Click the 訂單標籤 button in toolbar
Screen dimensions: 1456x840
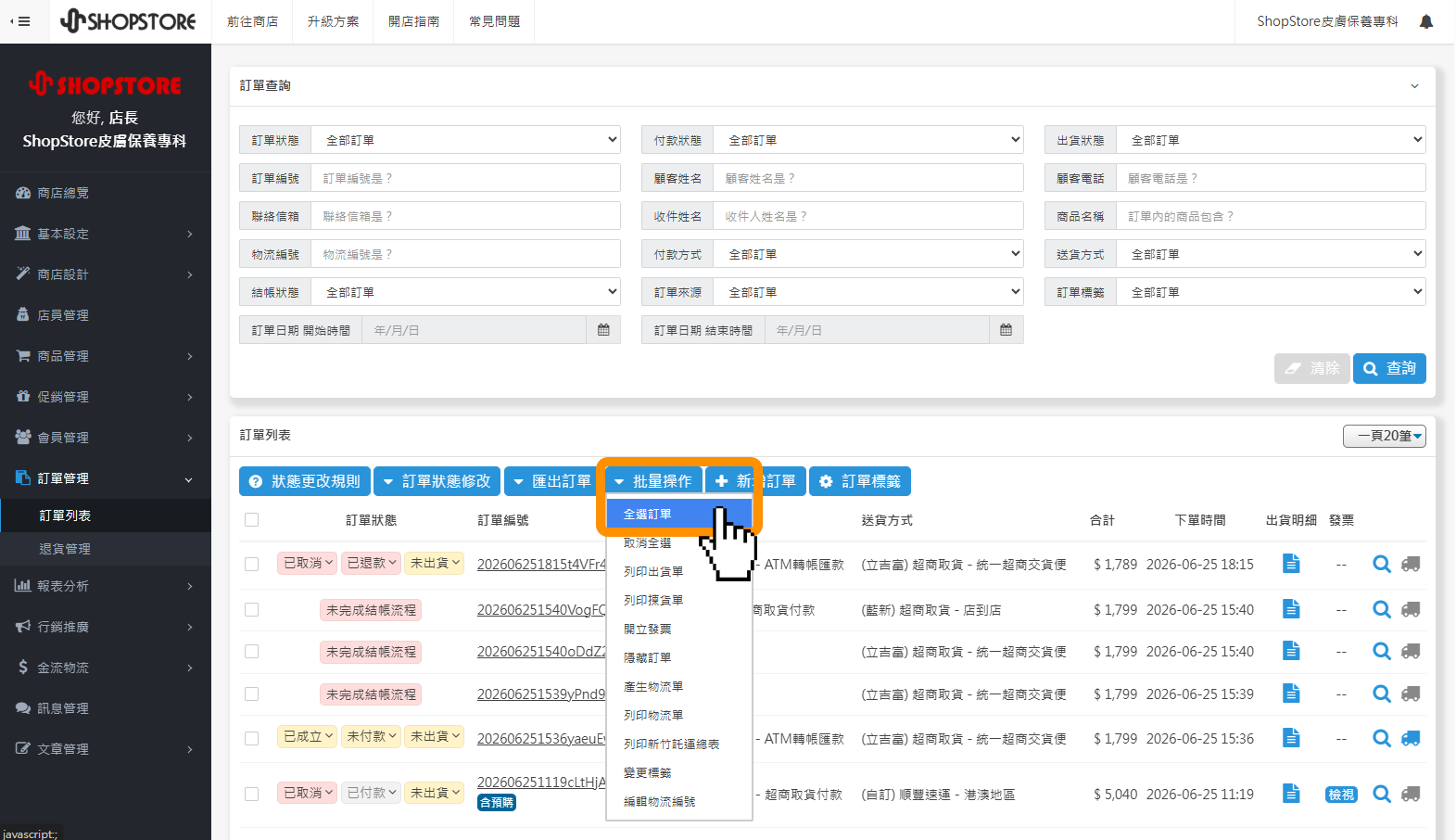click(860, 481)
